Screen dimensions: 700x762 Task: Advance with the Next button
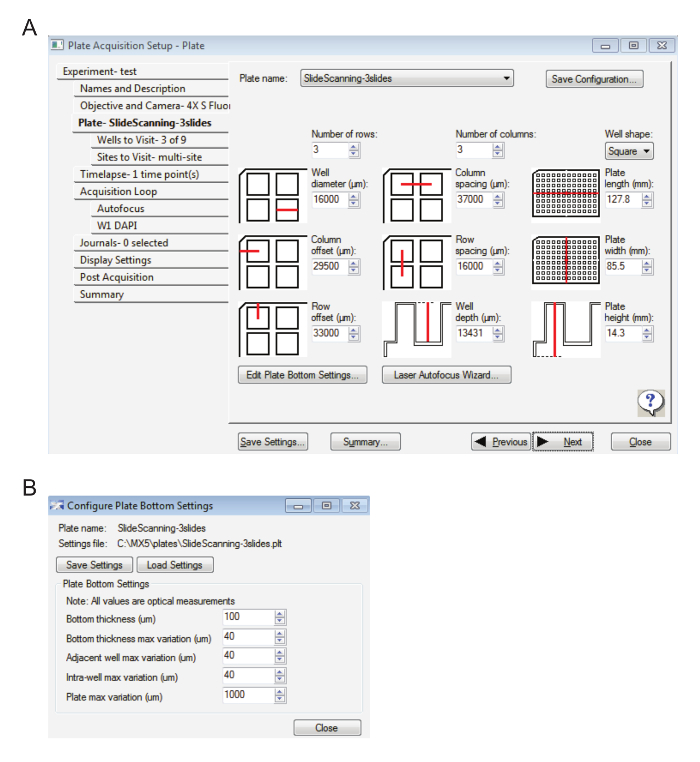563,442
